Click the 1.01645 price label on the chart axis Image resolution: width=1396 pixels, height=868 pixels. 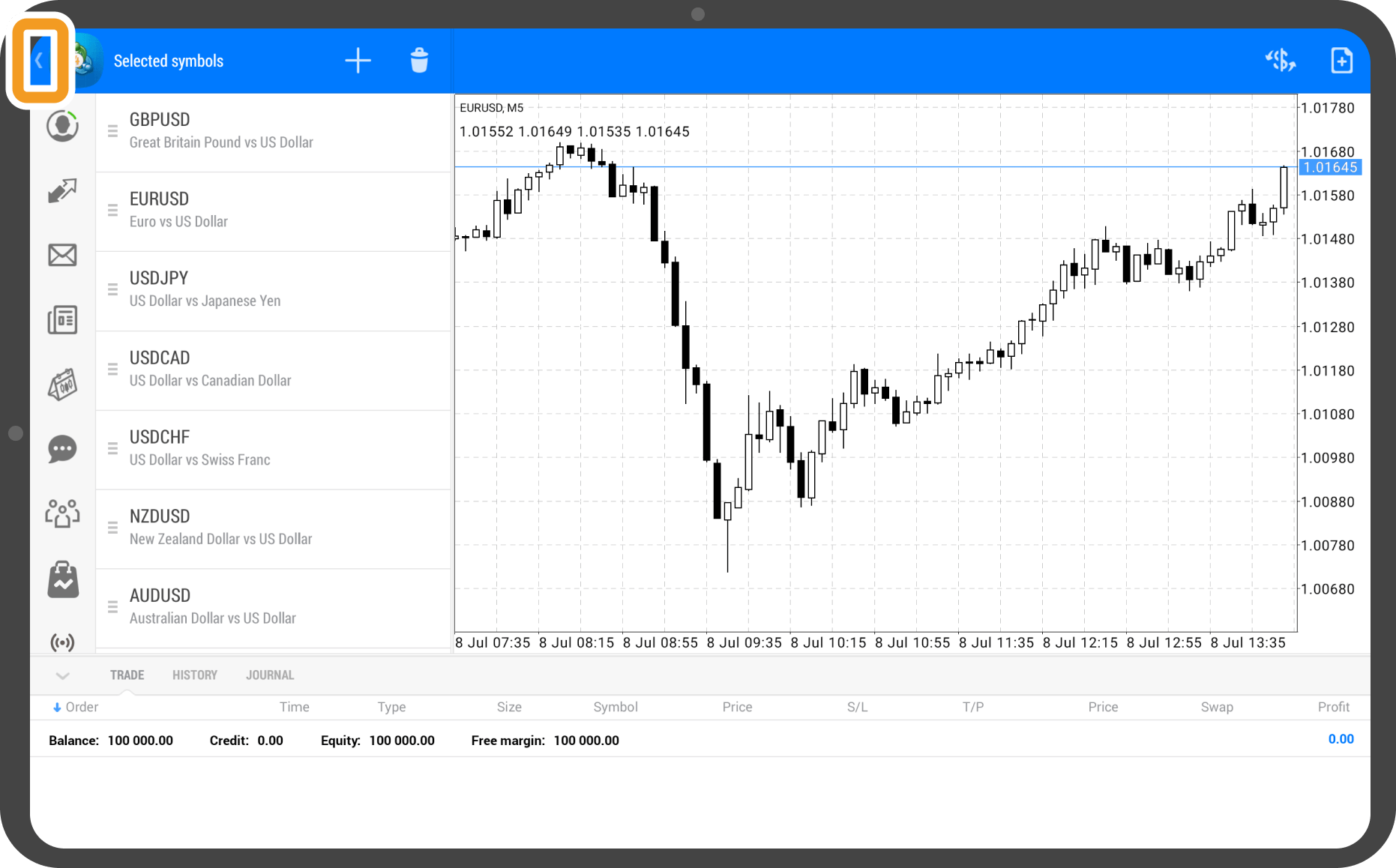[1330, 167]
